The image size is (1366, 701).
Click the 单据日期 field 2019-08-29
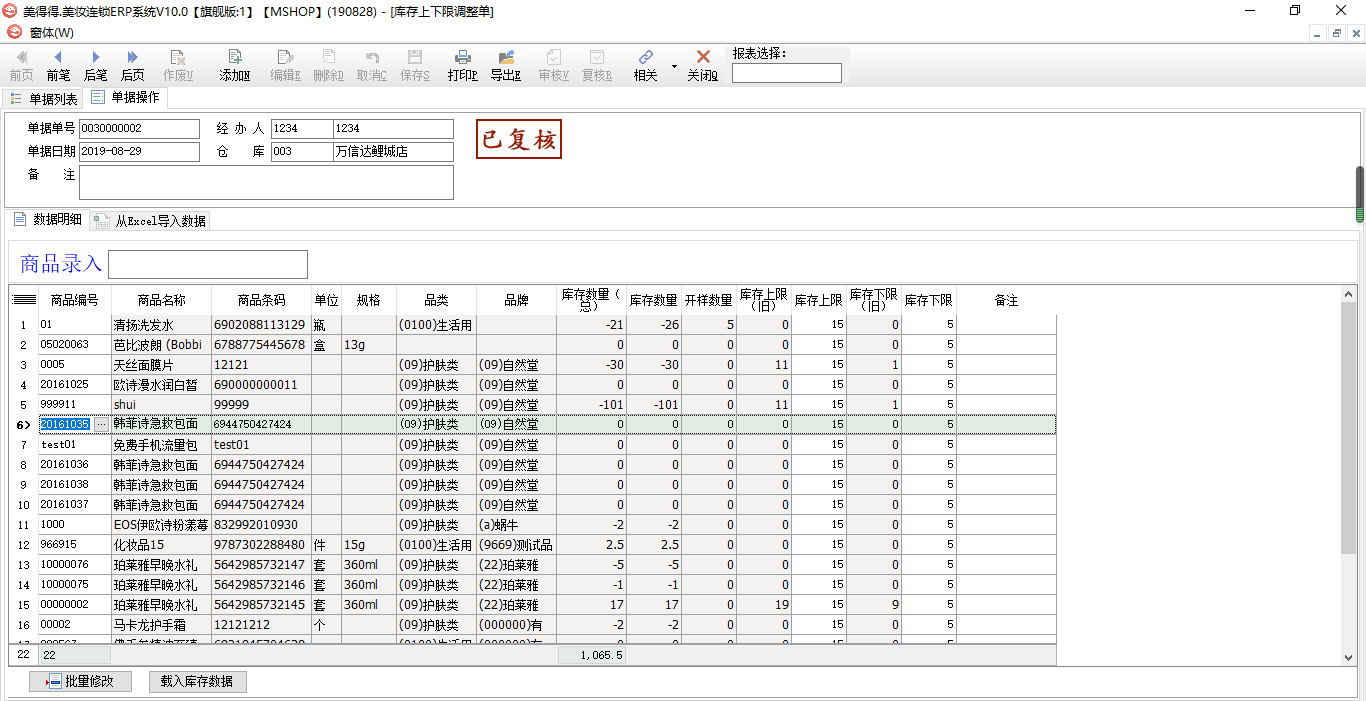tap(139, 152)
